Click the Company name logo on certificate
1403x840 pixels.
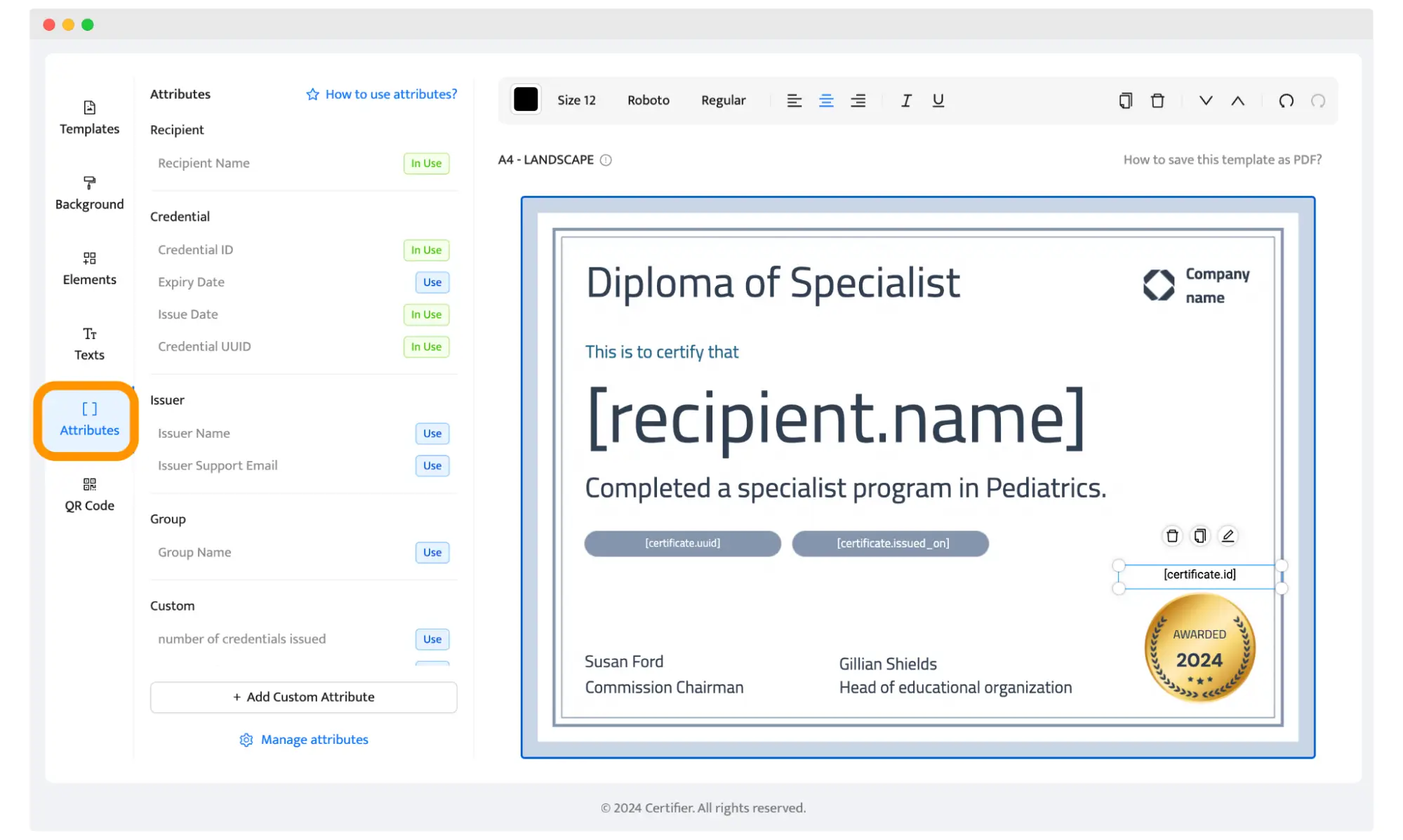1197,286
